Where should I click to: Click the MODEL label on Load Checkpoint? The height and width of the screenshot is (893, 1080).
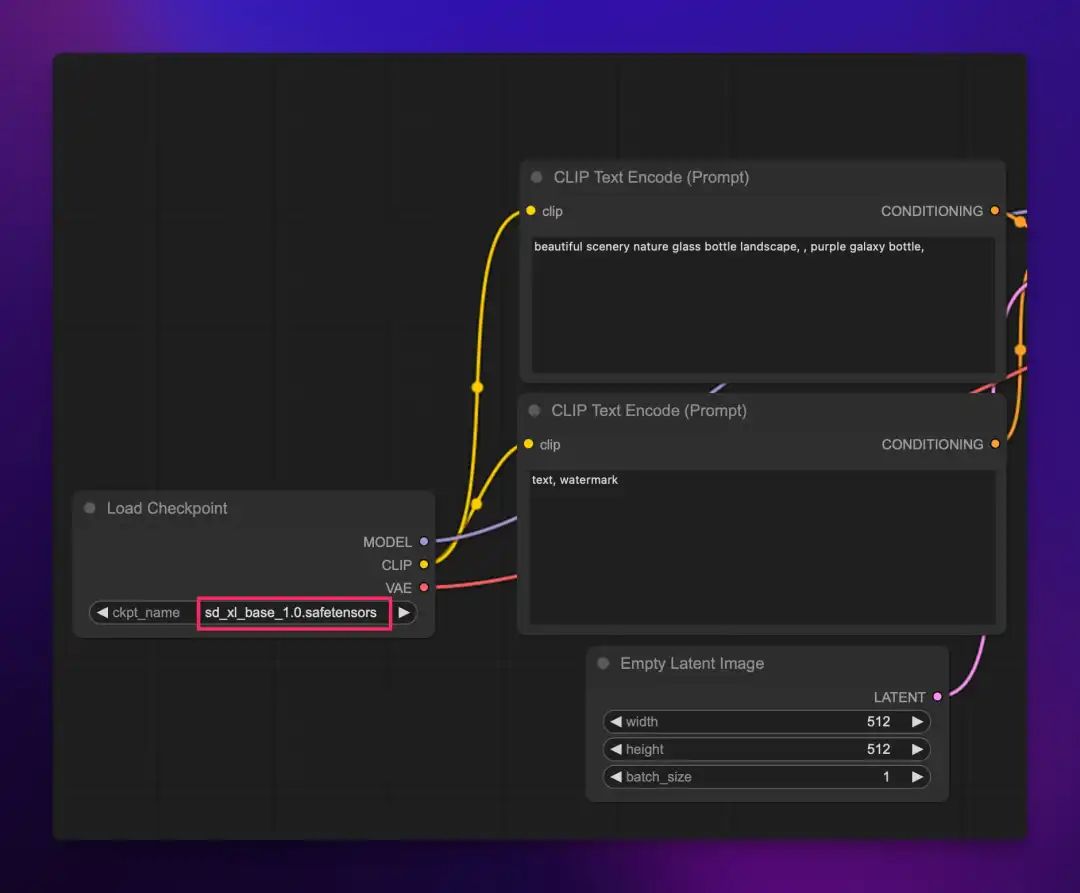click(387, 542)
